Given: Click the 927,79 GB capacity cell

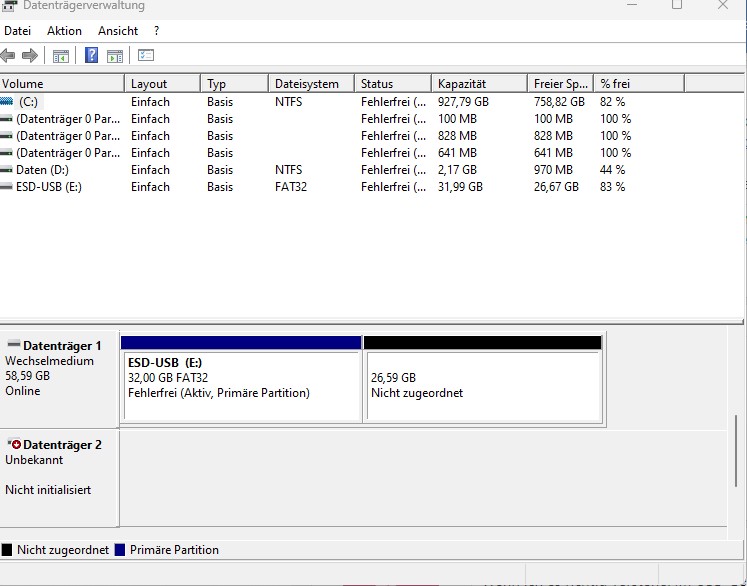Looking at the screenshot, I should 463,102.
